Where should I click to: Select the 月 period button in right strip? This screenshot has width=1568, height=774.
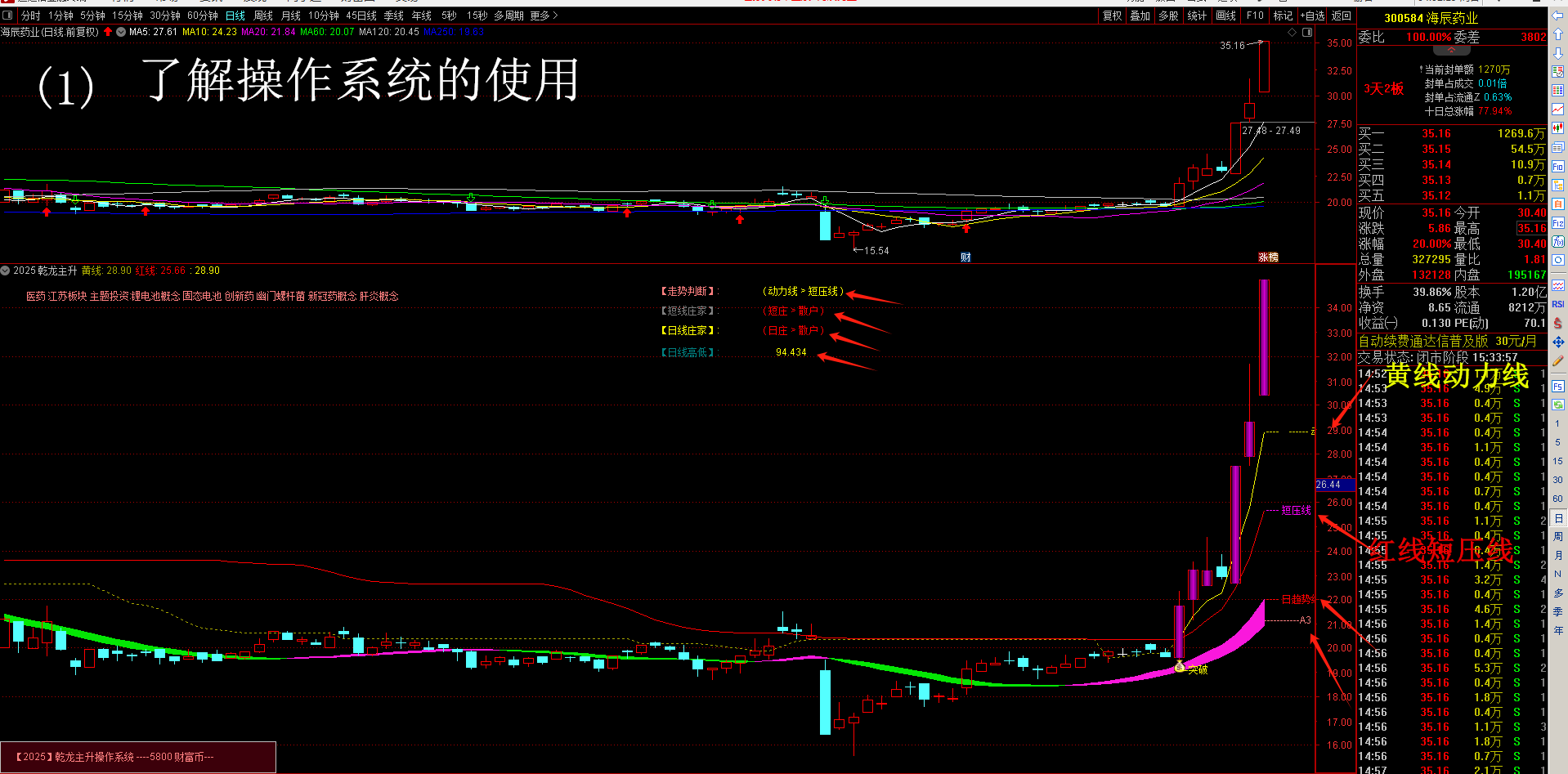(1558, 556)
